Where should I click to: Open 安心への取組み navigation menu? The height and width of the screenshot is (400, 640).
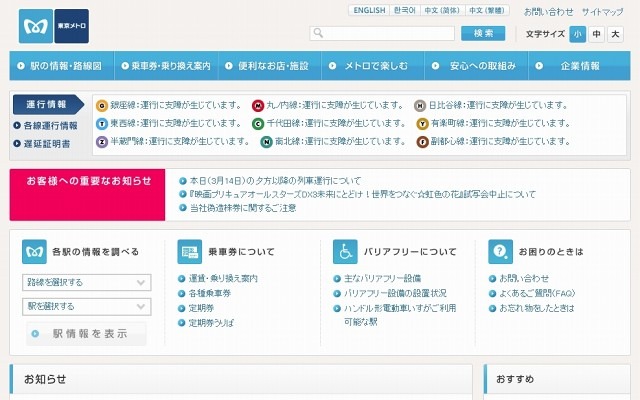(476, 66)
